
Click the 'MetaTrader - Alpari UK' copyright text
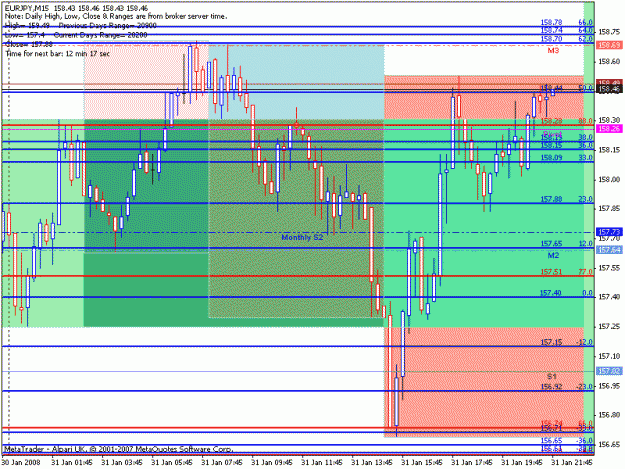tap(118, 449)
